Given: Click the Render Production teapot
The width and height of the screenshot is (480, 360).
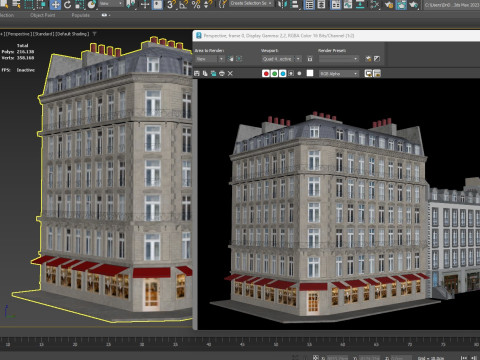Looking at the screenshot, I should (413, 5).
